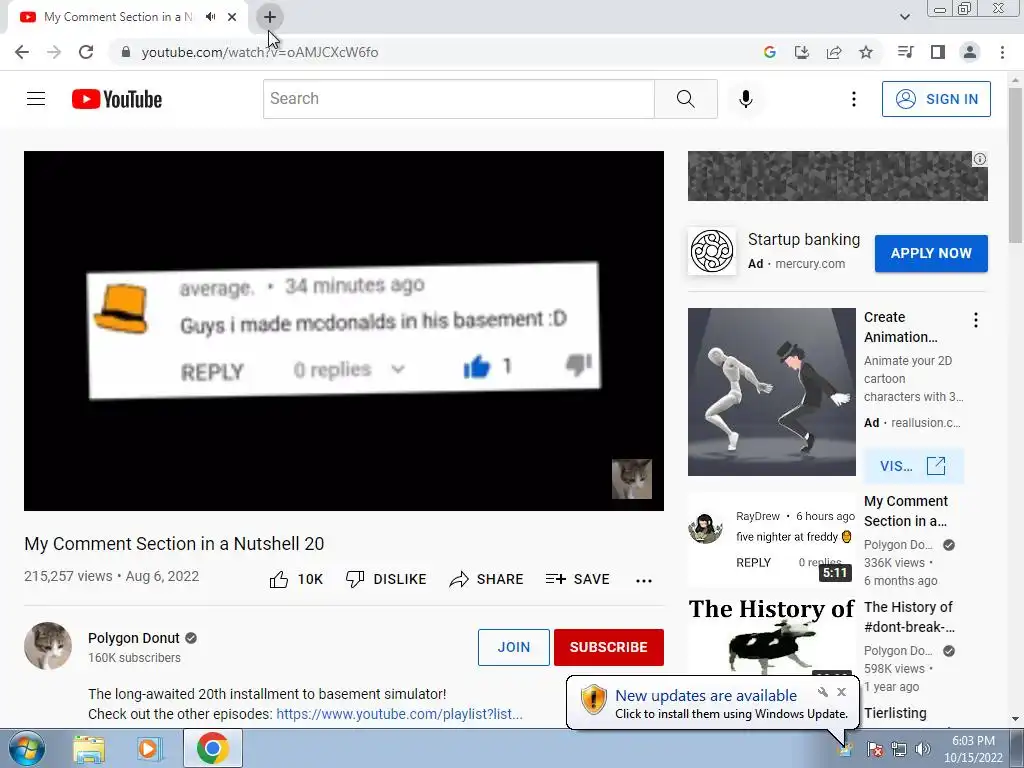Focus the YouTube Search field
This screenshot has width=1024, height=768.
click(459, 99)
